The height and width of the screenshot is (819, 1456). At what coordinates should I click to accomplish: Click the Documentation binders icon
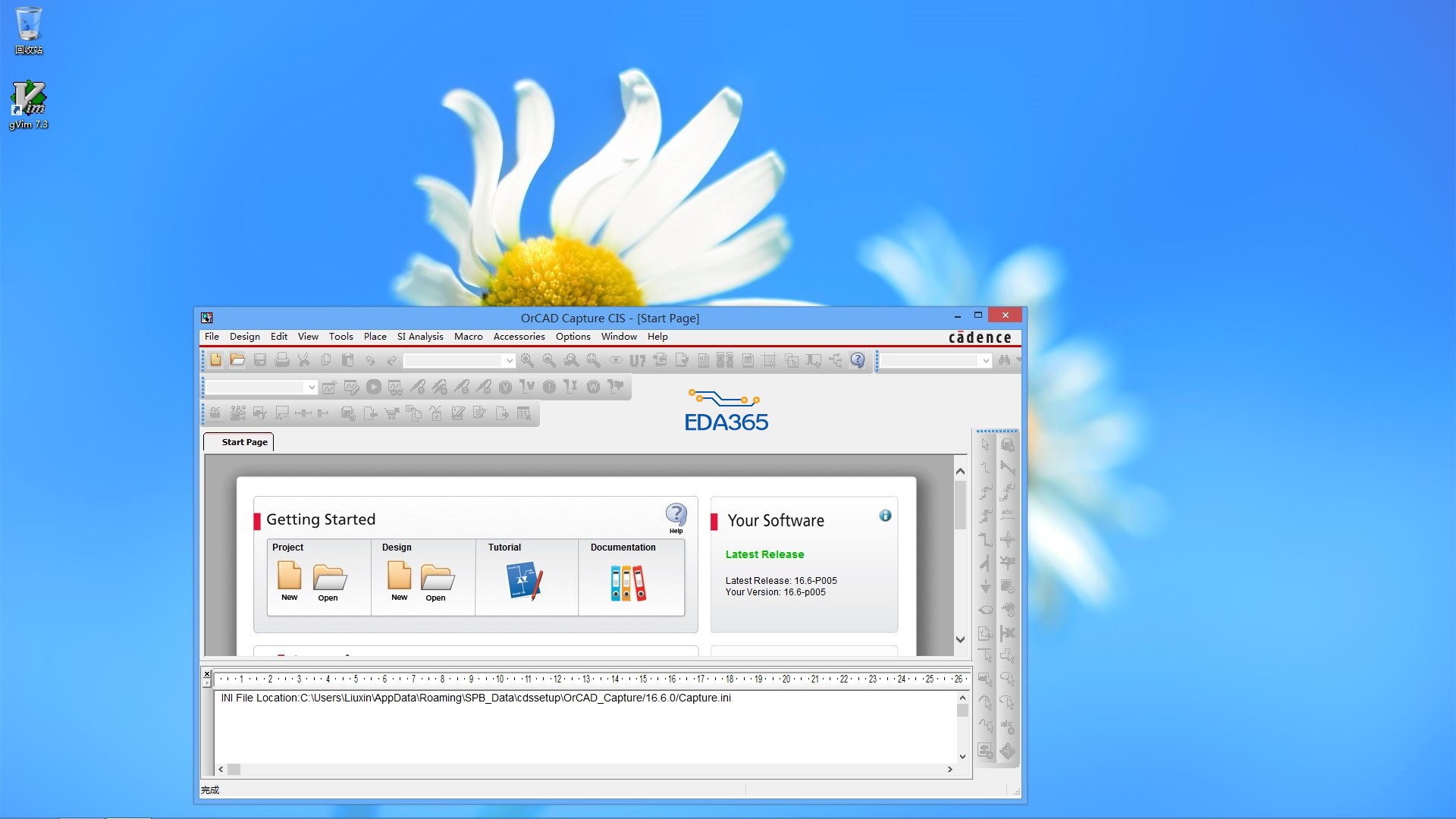coord(628,582)
